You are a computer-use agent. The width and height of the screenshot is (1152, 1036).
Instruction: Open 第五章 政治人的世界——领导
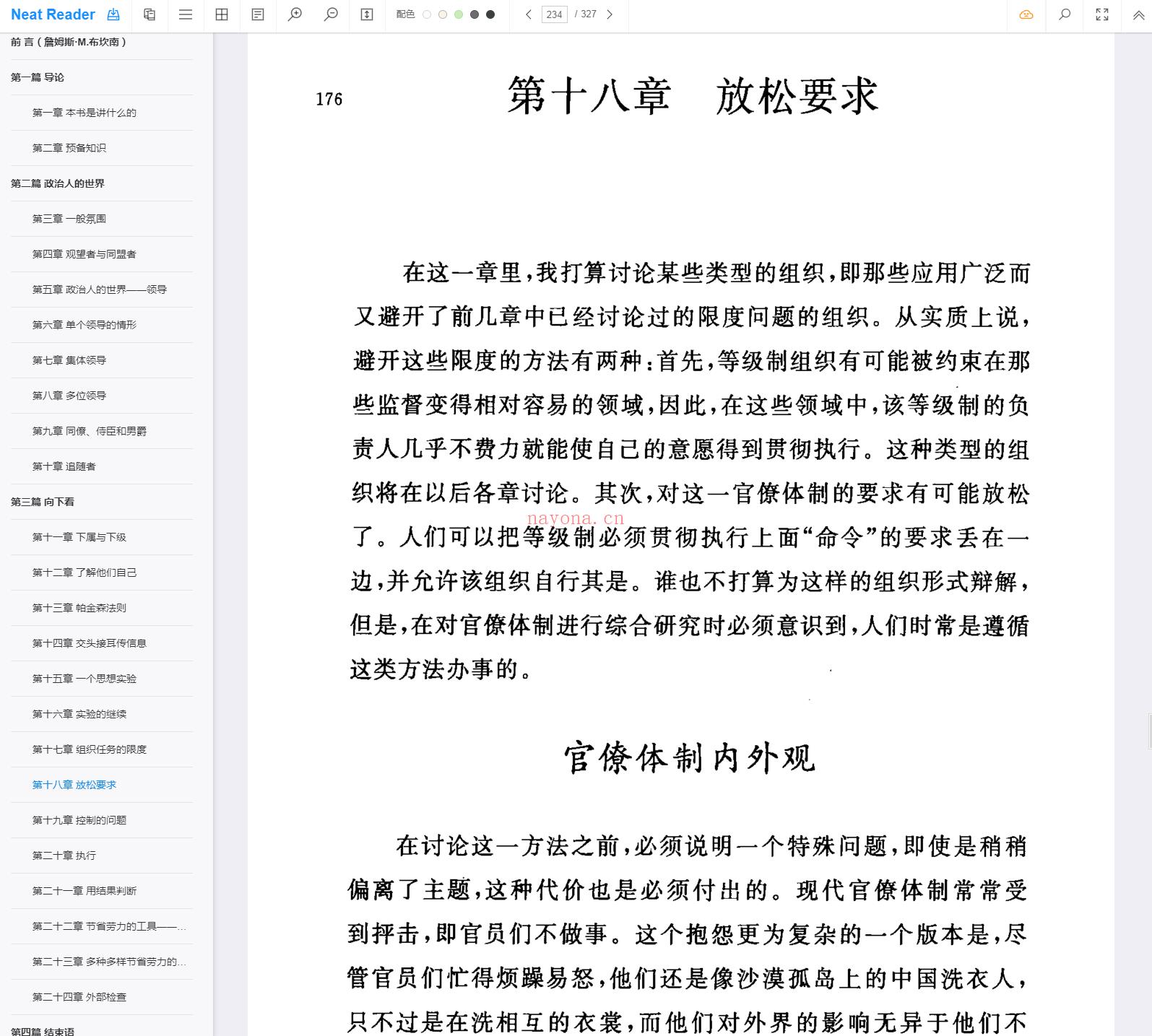point(100,290)
